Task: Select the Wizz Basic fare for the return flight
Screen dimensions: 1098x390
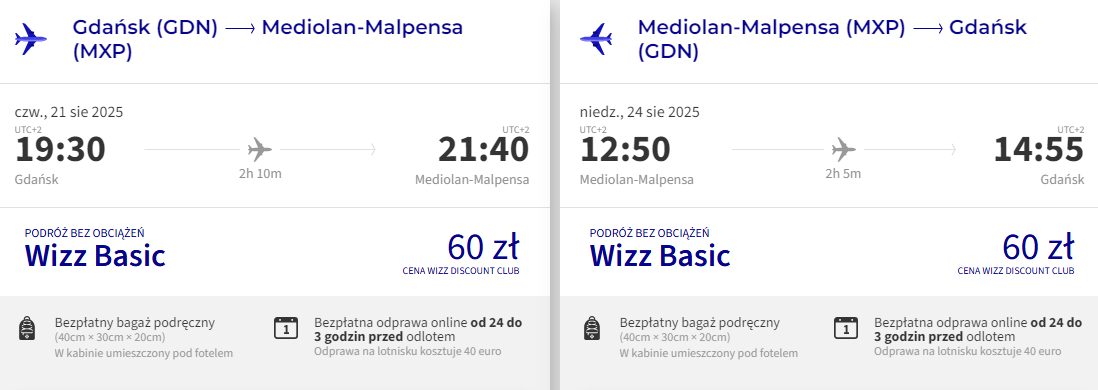Action: [x=660, y=255]
